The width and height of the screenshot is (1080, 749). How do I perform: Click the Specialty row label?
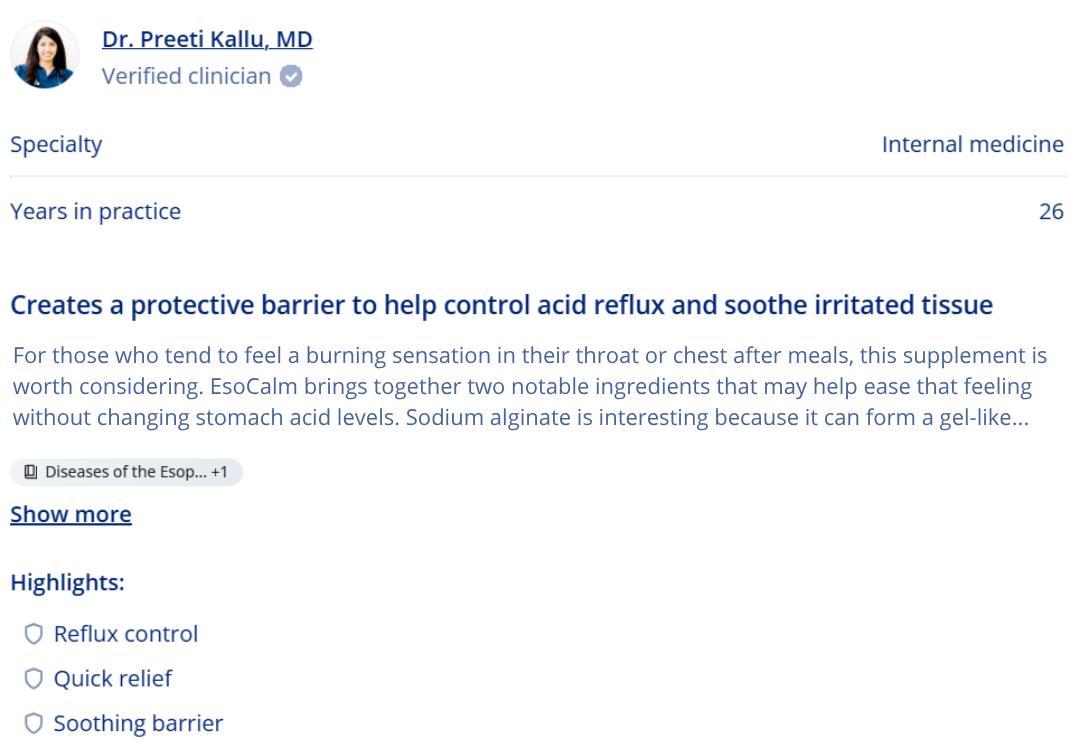[56, 144]
